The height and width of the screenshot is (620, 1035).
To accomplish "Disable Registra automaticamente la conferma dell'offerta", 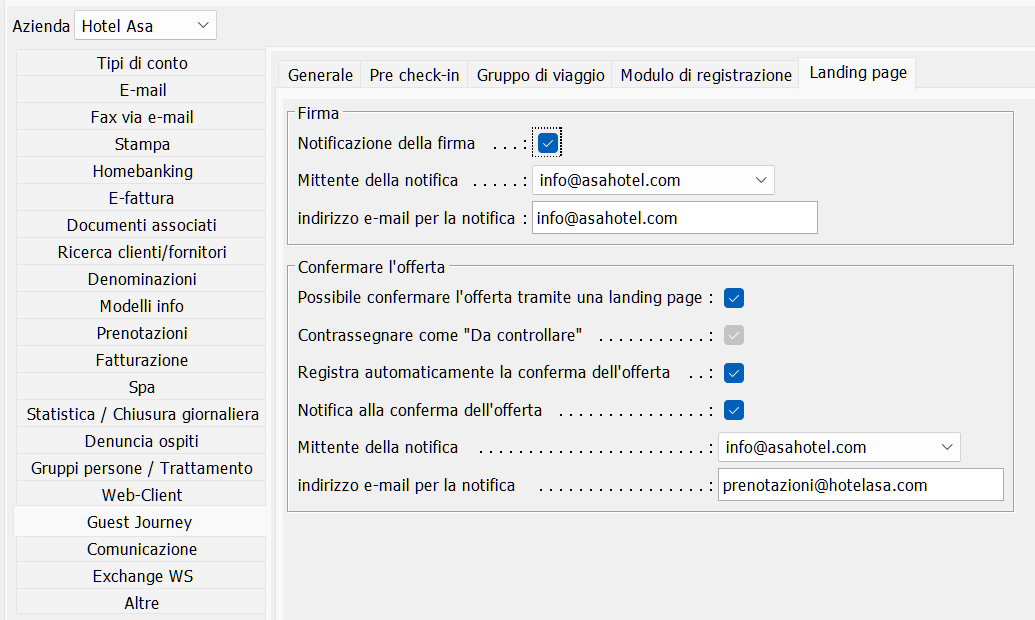I will coord(734,373).
